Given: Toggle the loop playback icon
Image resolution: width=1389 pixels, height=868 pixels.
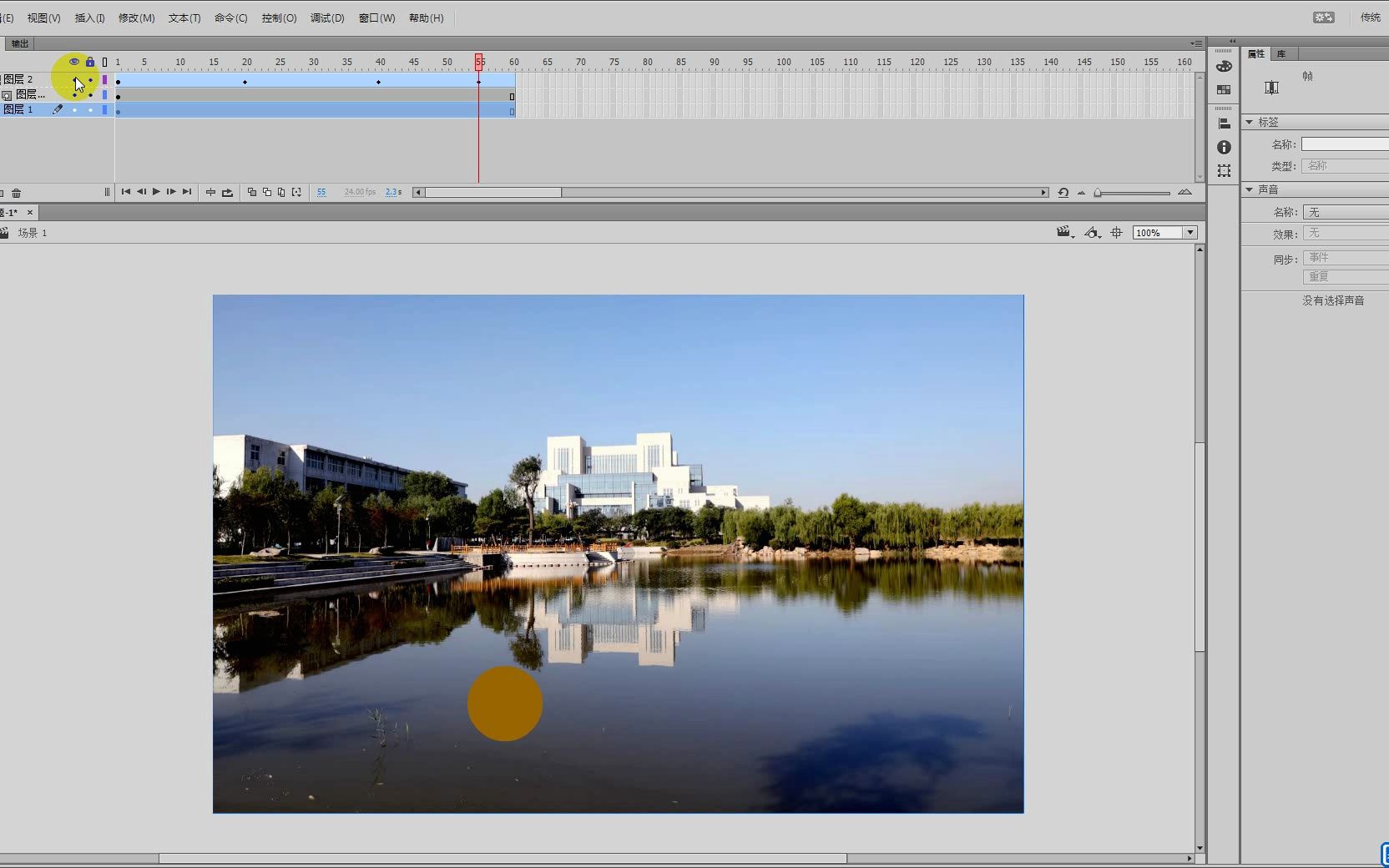Looking at the screenshot, I should 227,192.
